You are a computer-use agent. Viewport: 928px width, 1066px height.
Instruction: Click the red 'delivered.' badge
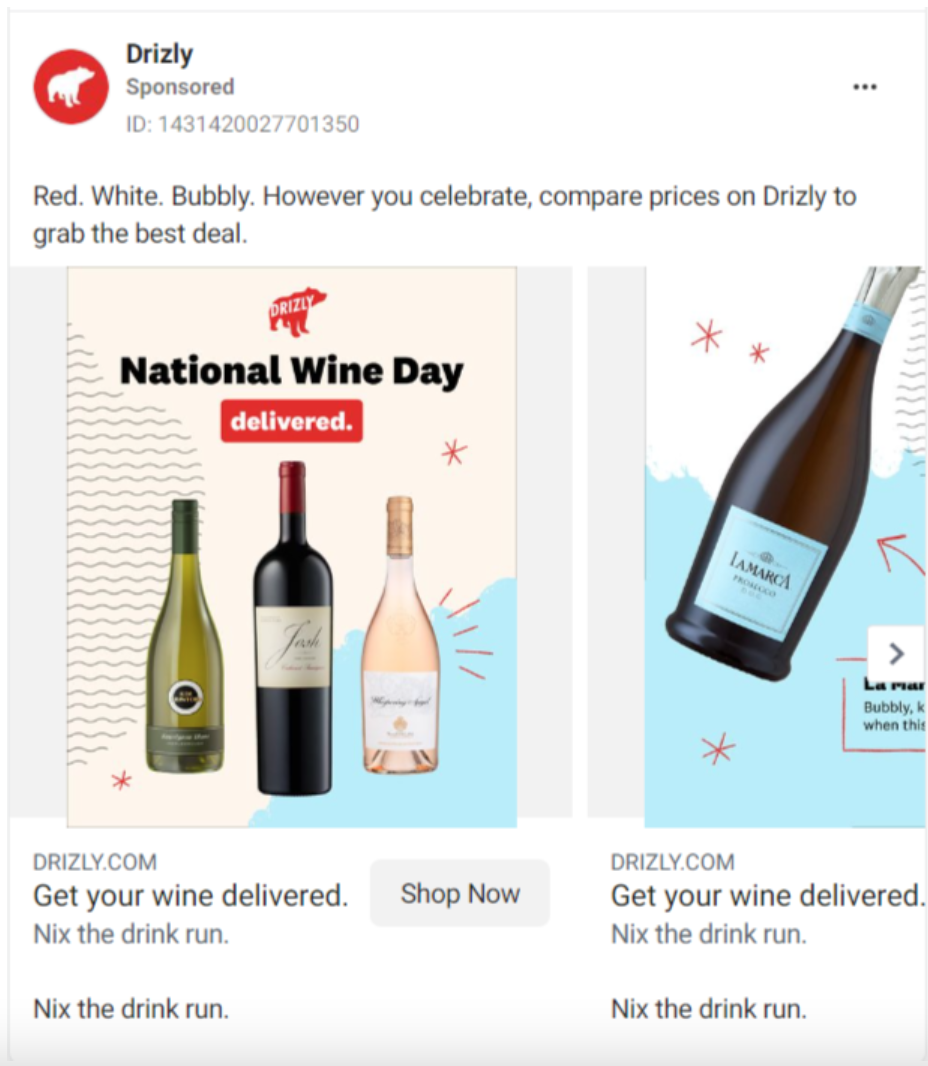click(292, 422)
